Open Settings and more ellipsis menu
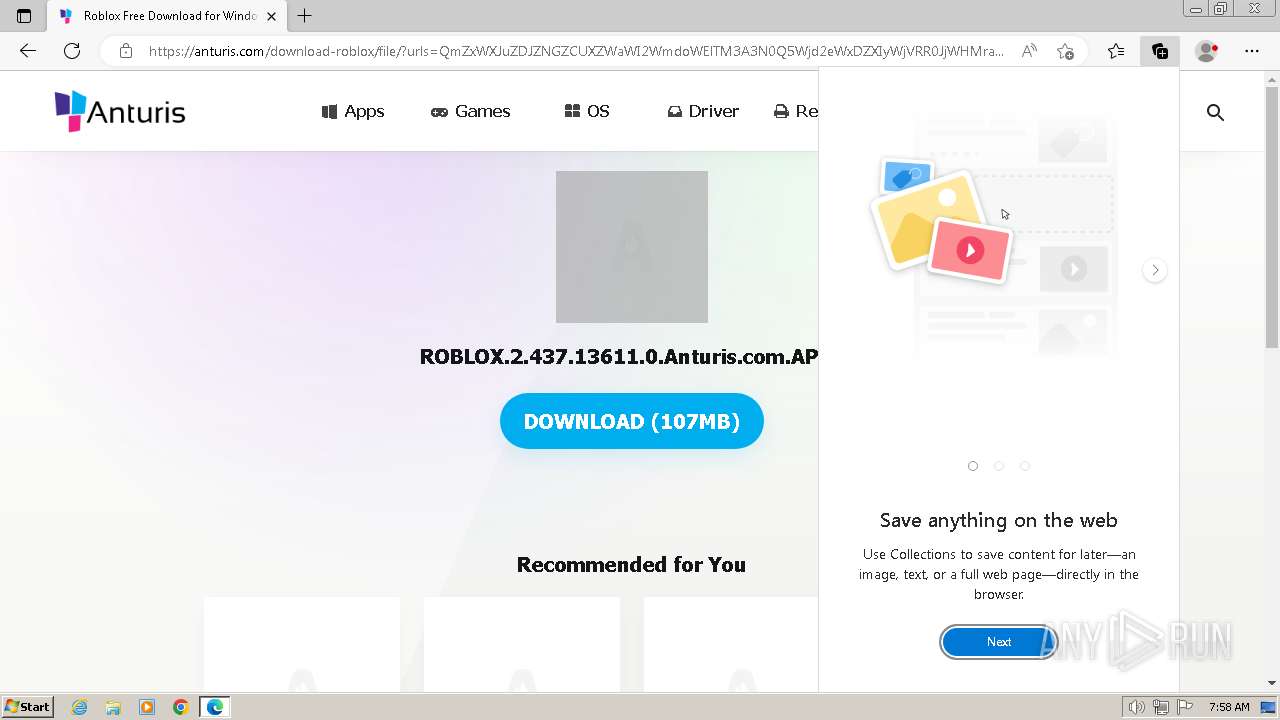Screen dimensions: 1280x720 pos(1252,51)
